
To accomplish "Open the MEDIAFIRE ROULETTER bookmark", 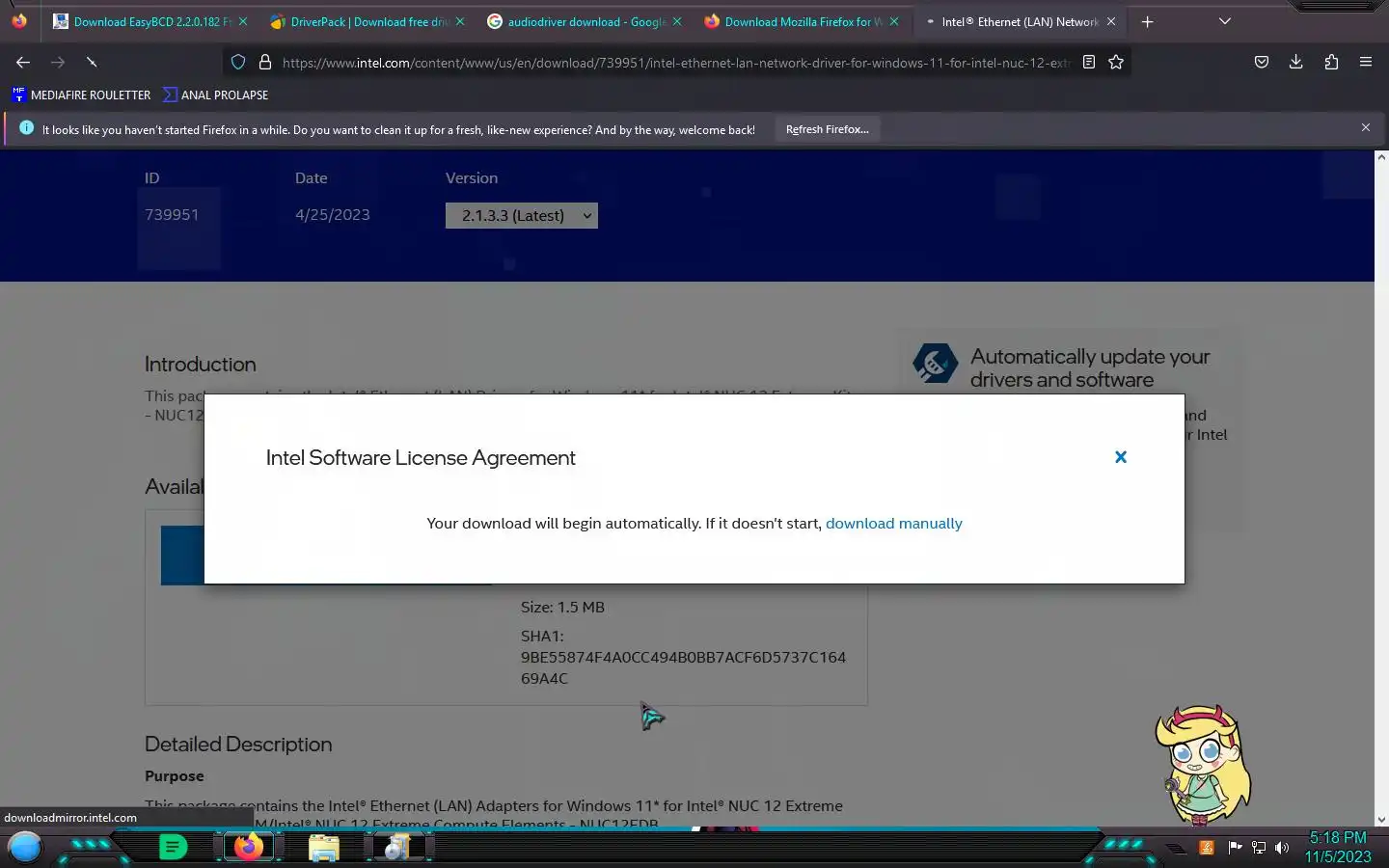I will [x=81, y=95].
